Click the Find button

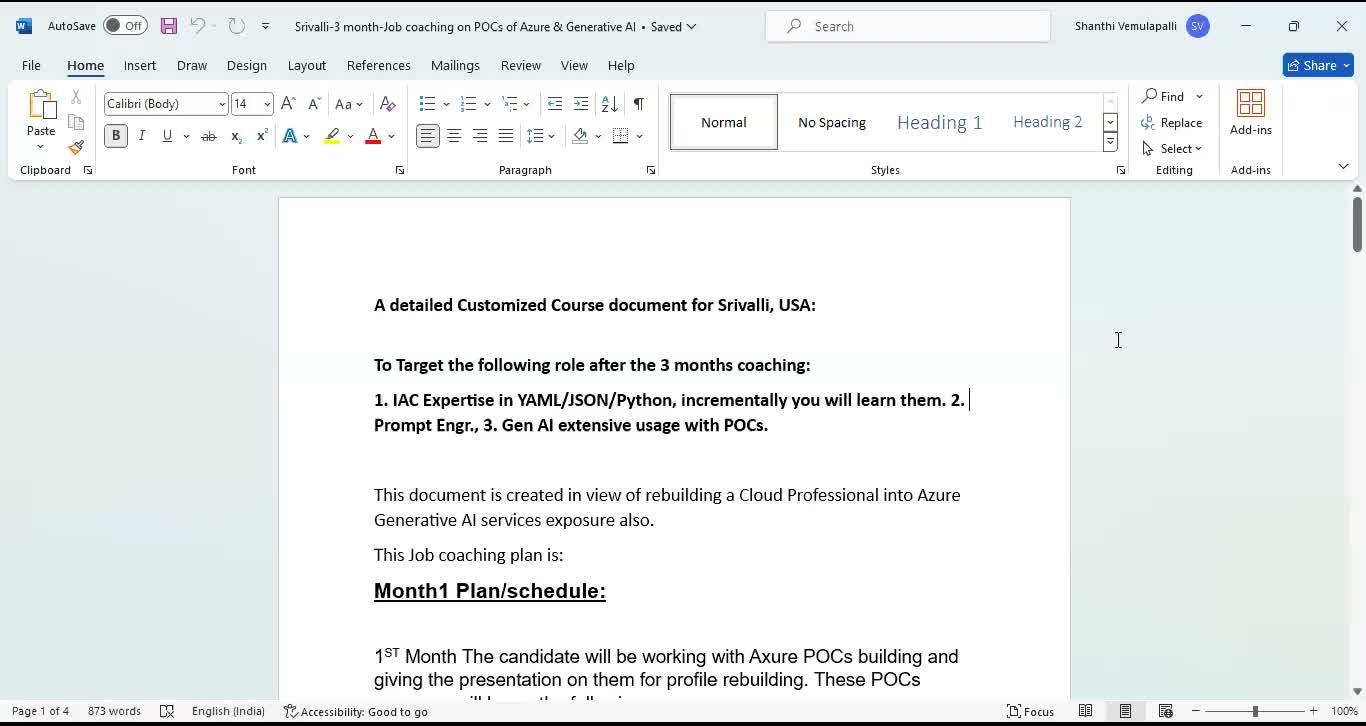(x=1164, y=96)
